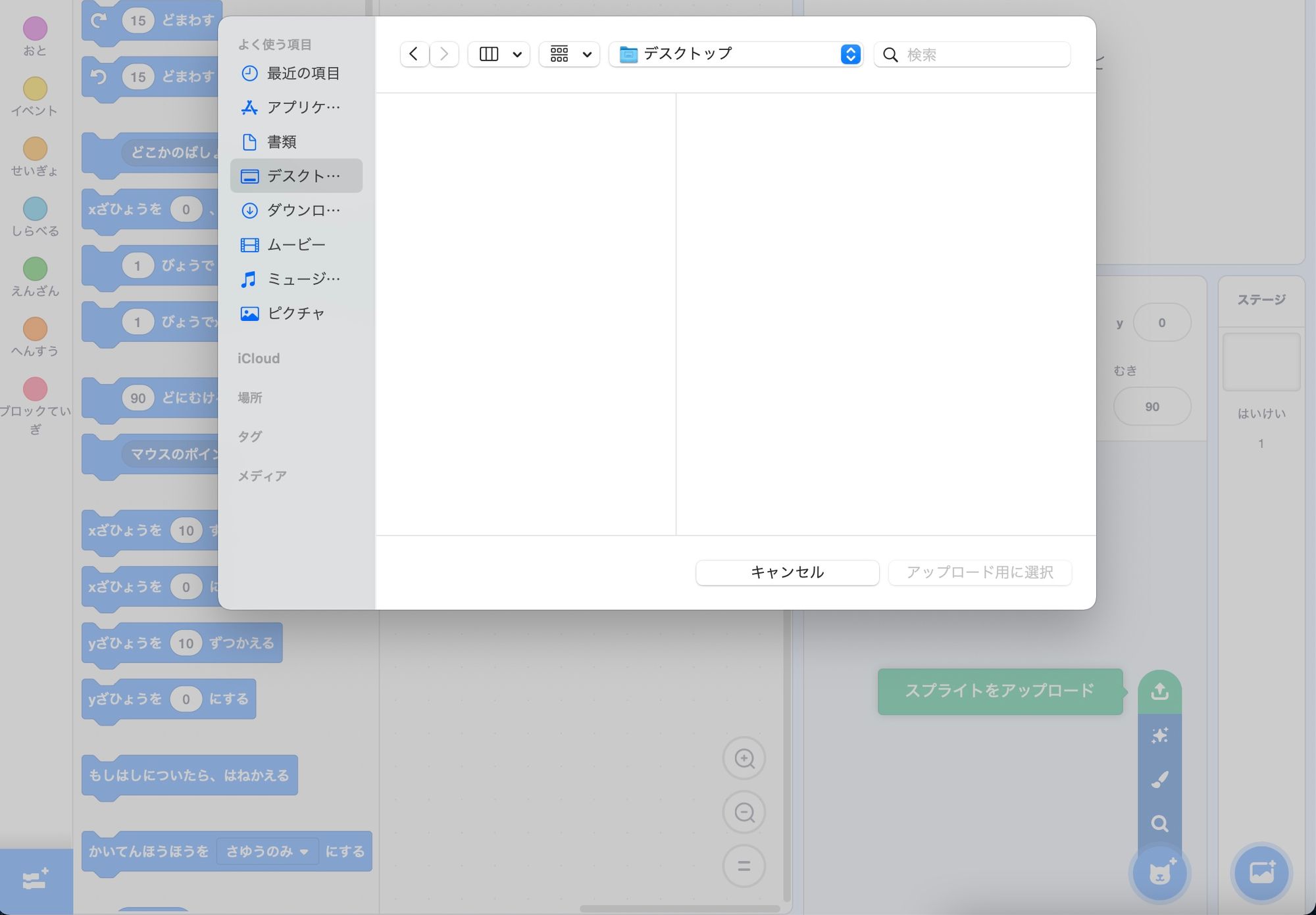Open the grouping options dropdown
The image size is (1316, 915).
pyautogui.click(x=569, y=54)
